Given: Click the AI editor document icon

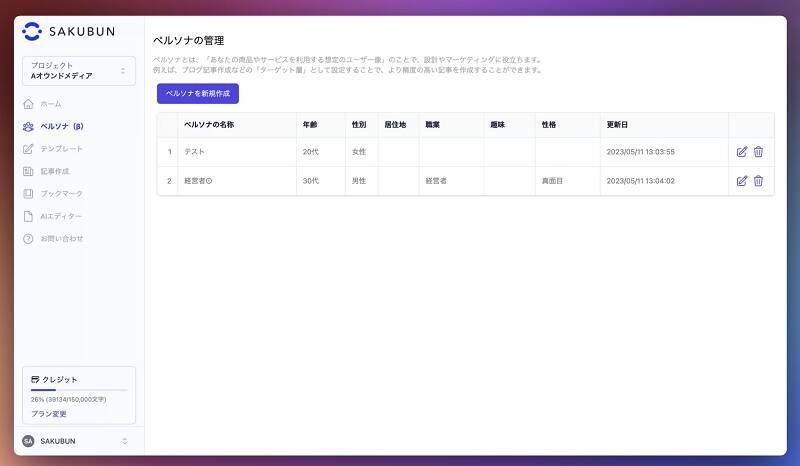Looking at the screenshot, I should click(x=28, y=216).
